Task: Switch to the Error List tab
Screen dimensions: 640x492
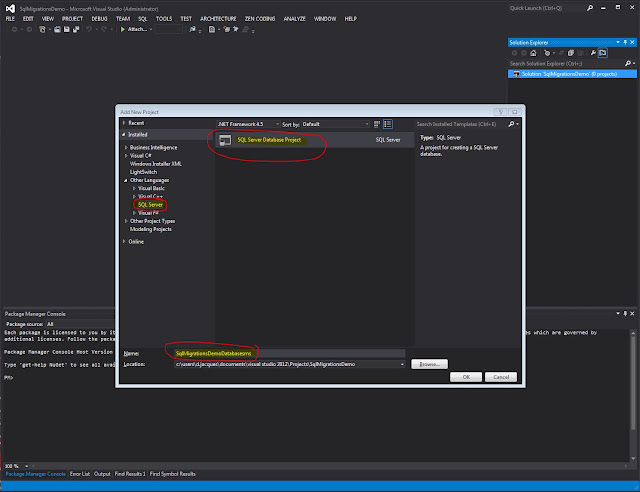Action: click(80, 474)
